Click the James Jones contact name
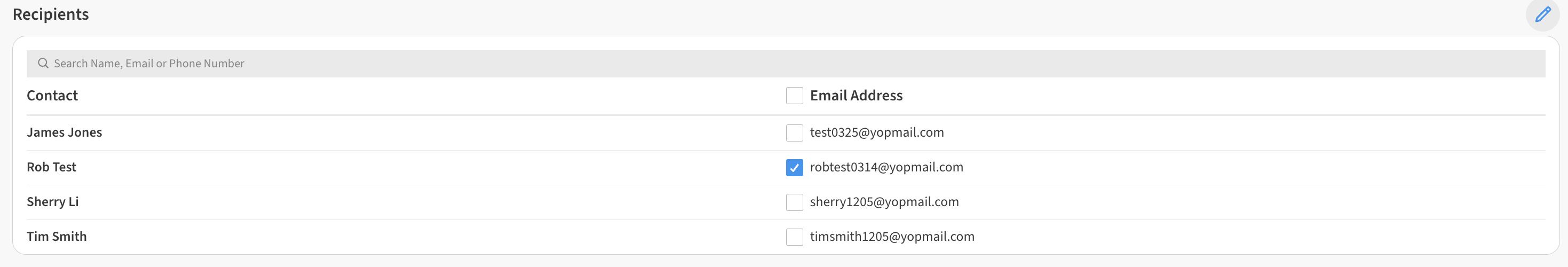 click(64, 133)
